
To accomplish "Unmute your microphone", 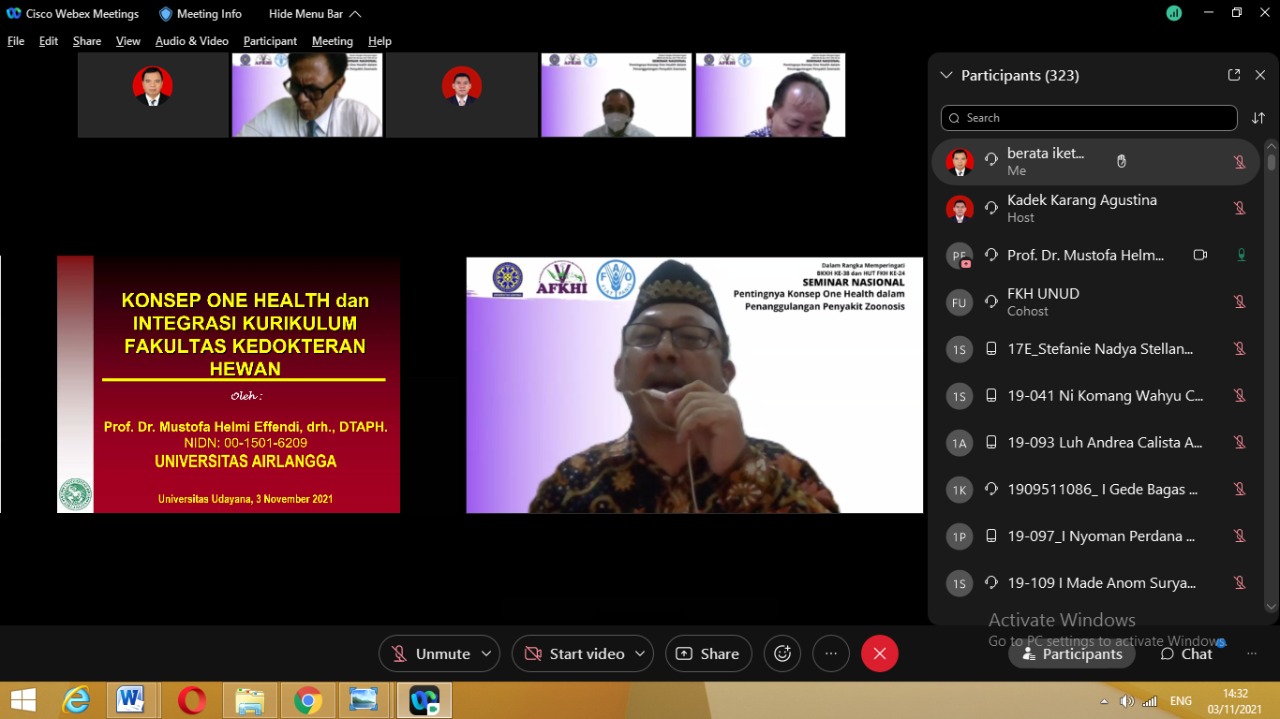I will (430, 654).
